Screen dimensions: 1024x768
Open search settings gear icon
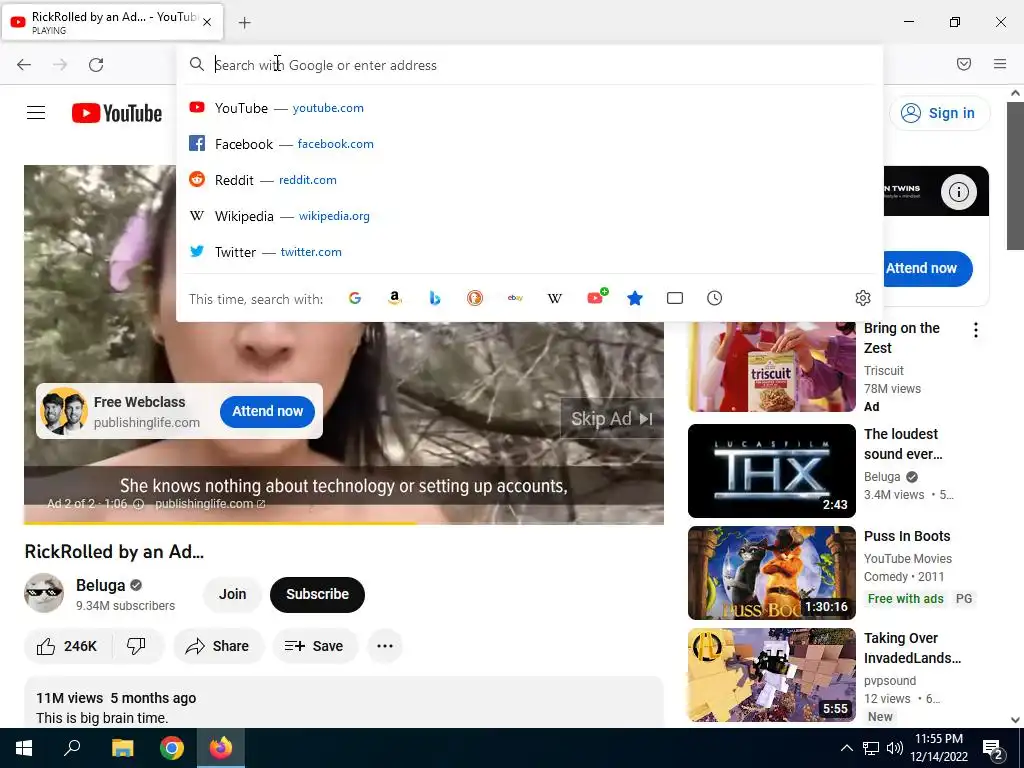tap(863, 298)
